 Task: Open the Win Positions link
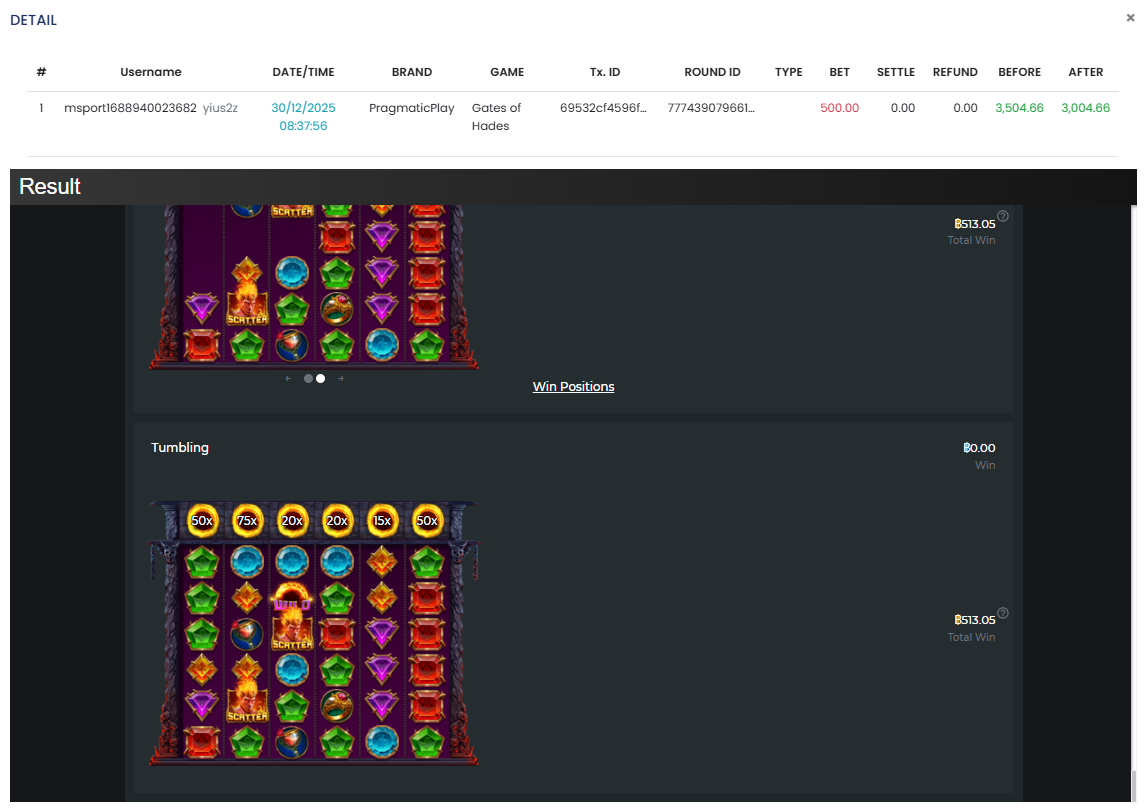coord(573,387)
